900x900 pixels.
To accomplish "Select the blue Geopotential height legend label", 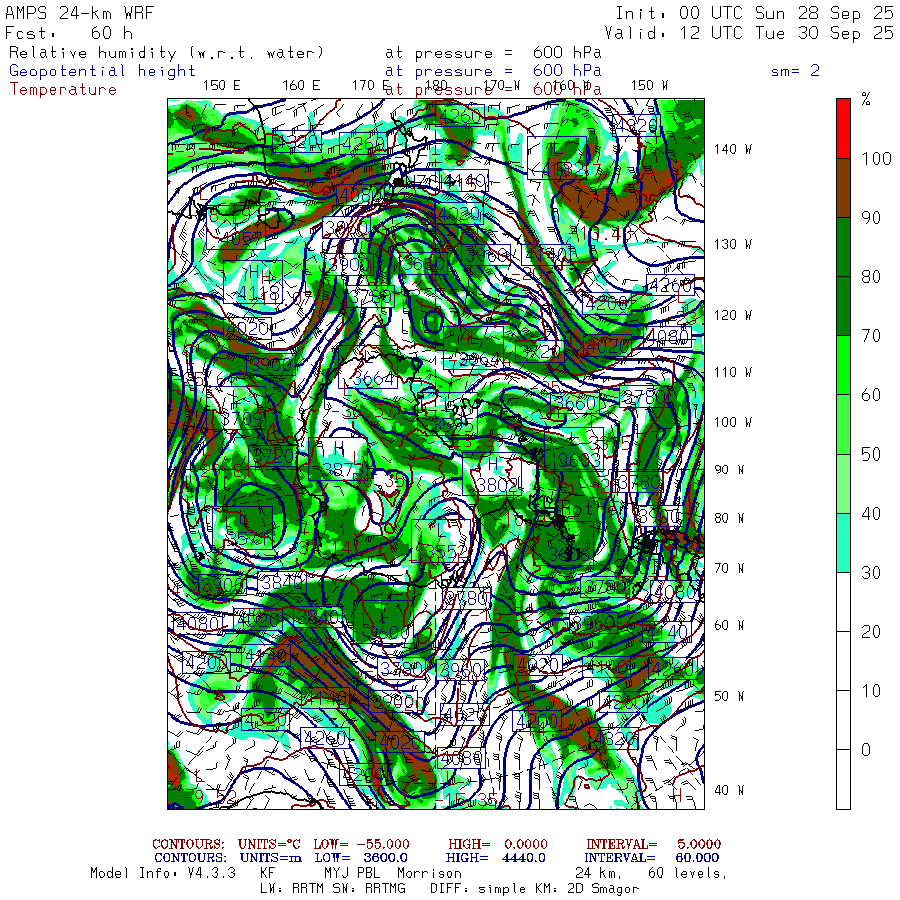I will 103,71.
